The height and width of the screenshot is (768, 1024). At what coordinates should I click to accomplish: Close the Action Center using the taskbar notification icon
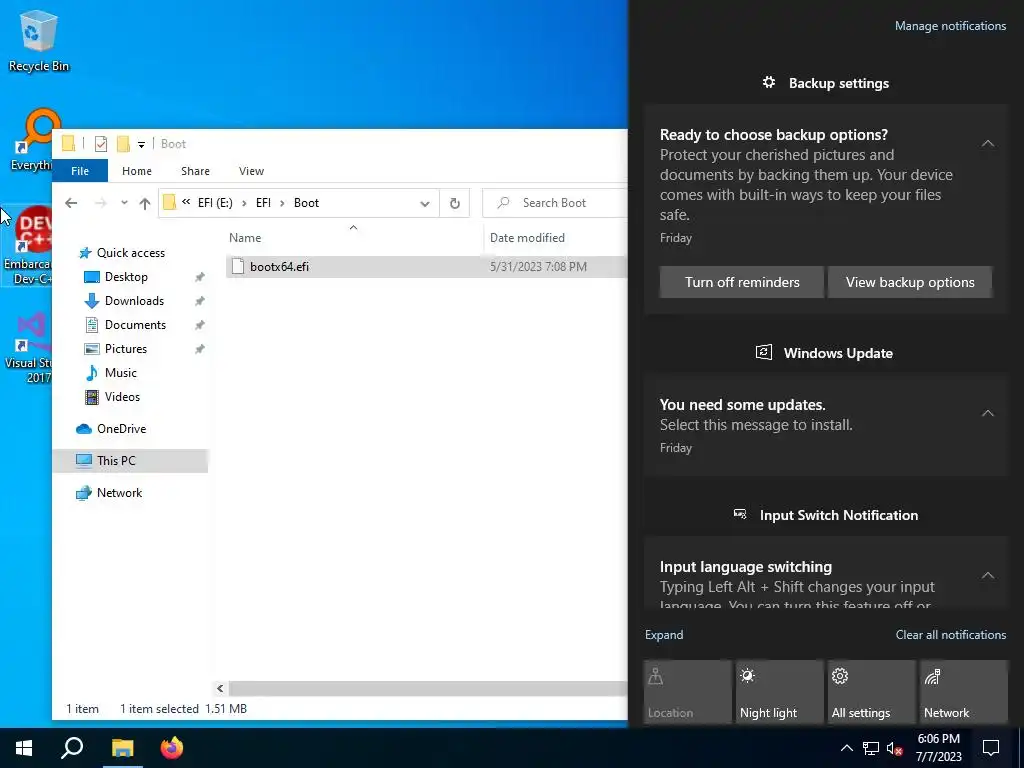click(991, 748)
